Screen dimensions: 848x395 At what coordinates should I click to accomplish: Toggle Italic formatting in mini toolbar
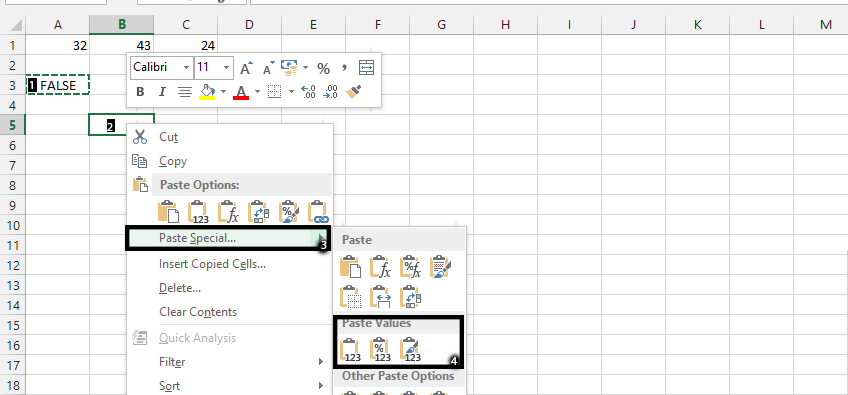(162, 92)
